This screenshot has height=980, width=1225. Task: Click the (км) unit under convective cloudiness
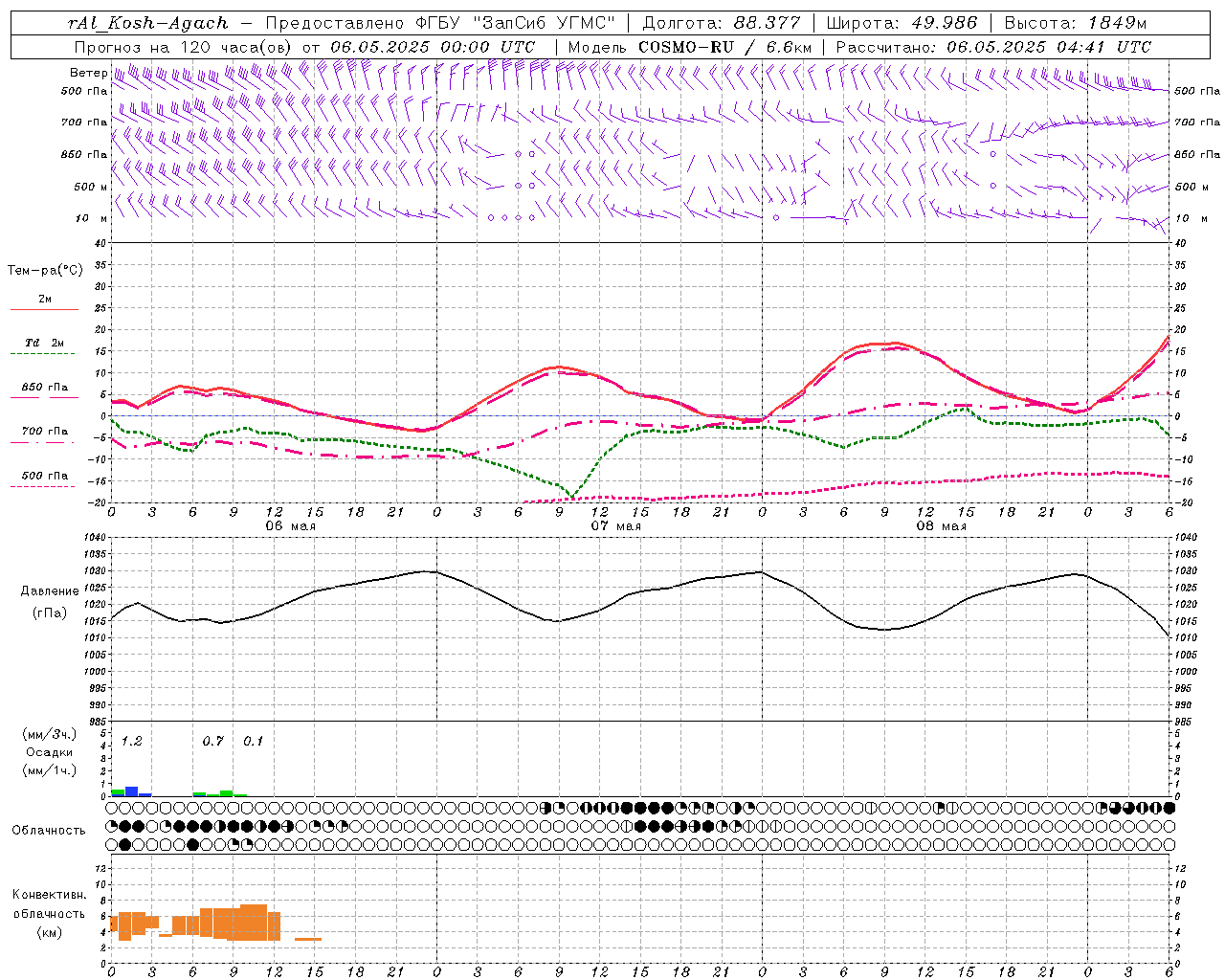coord(50,932)
